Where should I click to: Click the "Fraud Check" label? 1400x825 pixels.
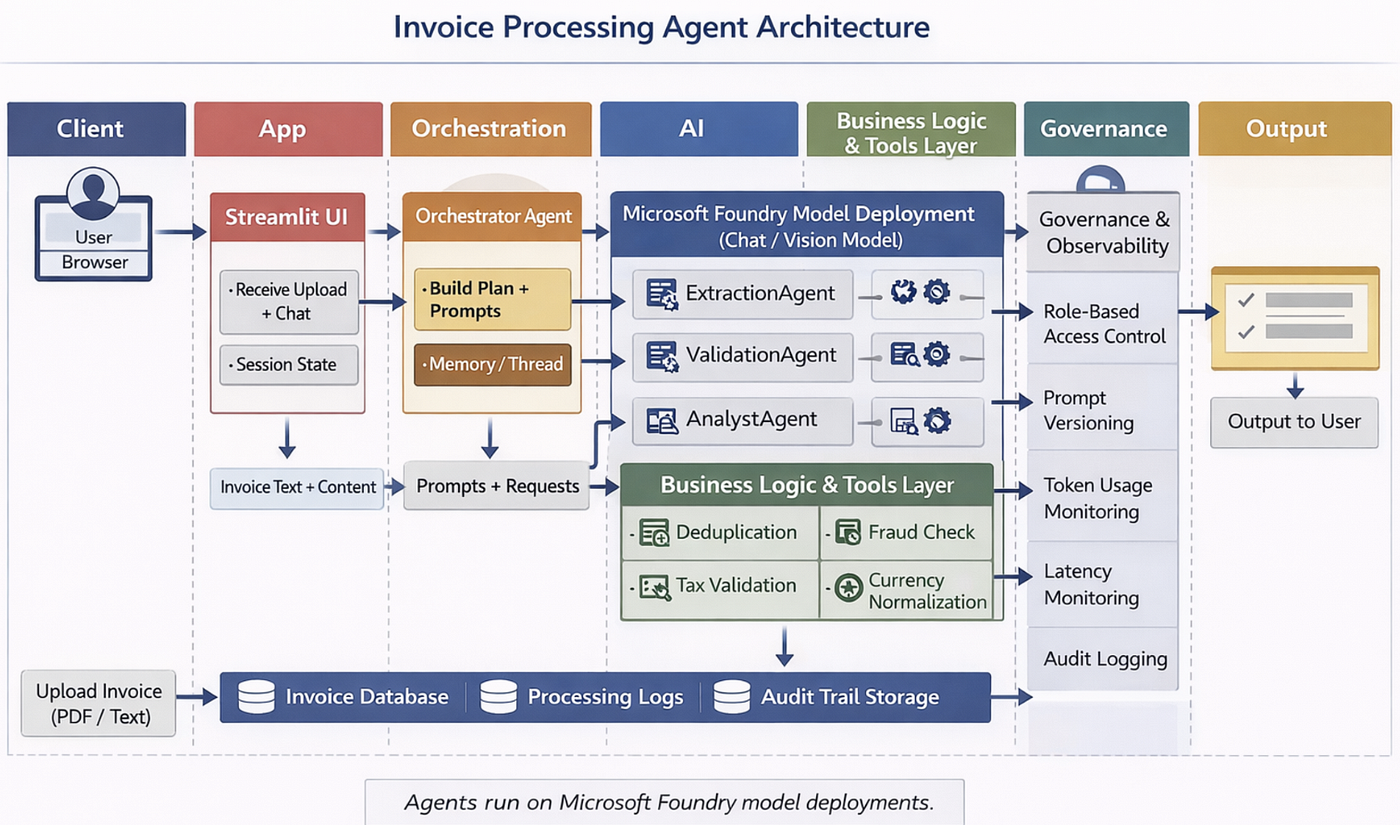click(x=921, y=532)
